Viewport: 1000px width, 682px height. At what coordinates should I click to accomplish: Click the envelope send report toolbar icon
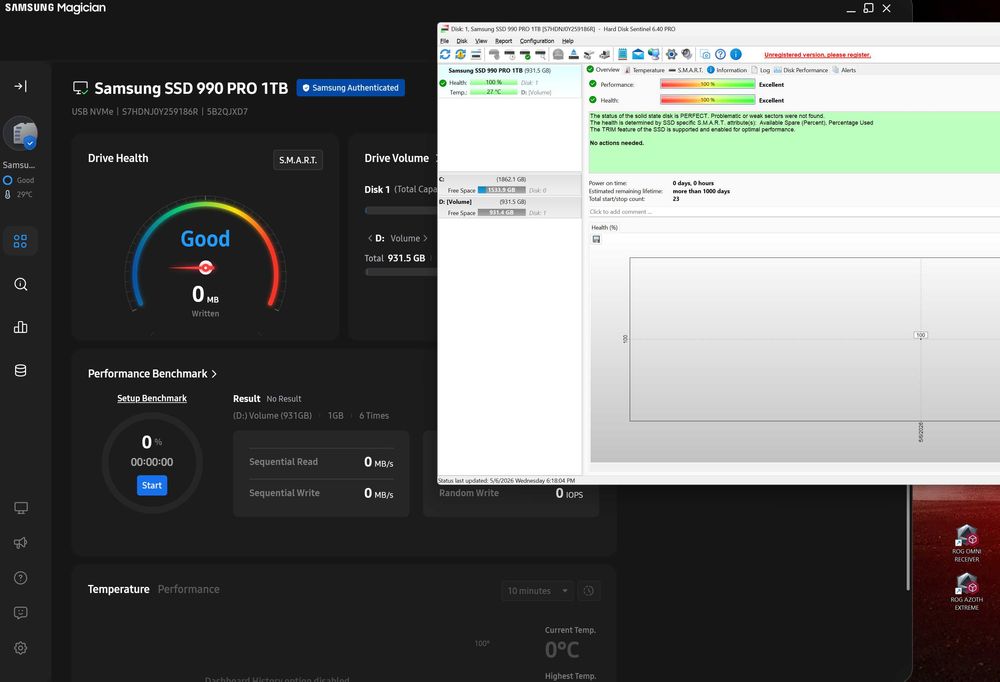638,54
